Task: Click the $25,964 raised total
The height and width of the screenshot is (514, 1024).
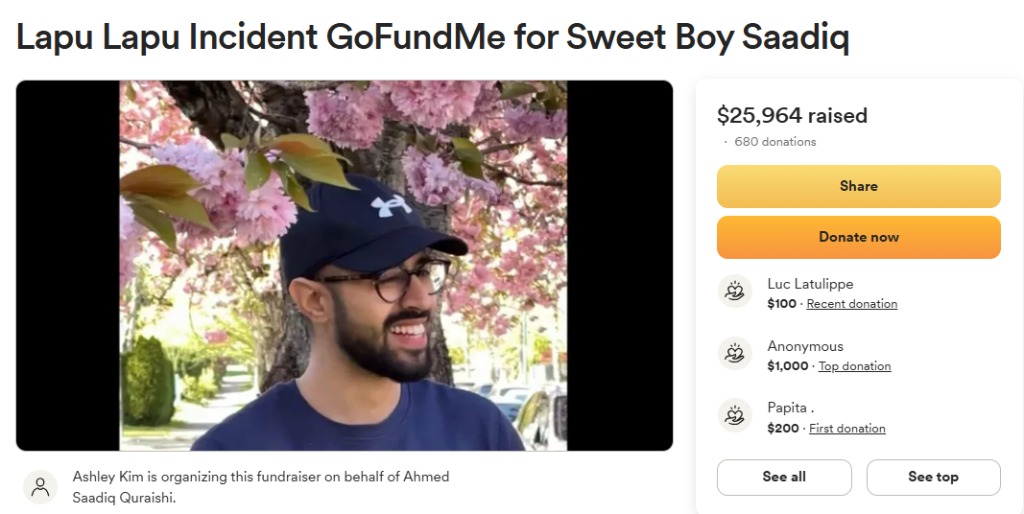Action: (792, 116)
